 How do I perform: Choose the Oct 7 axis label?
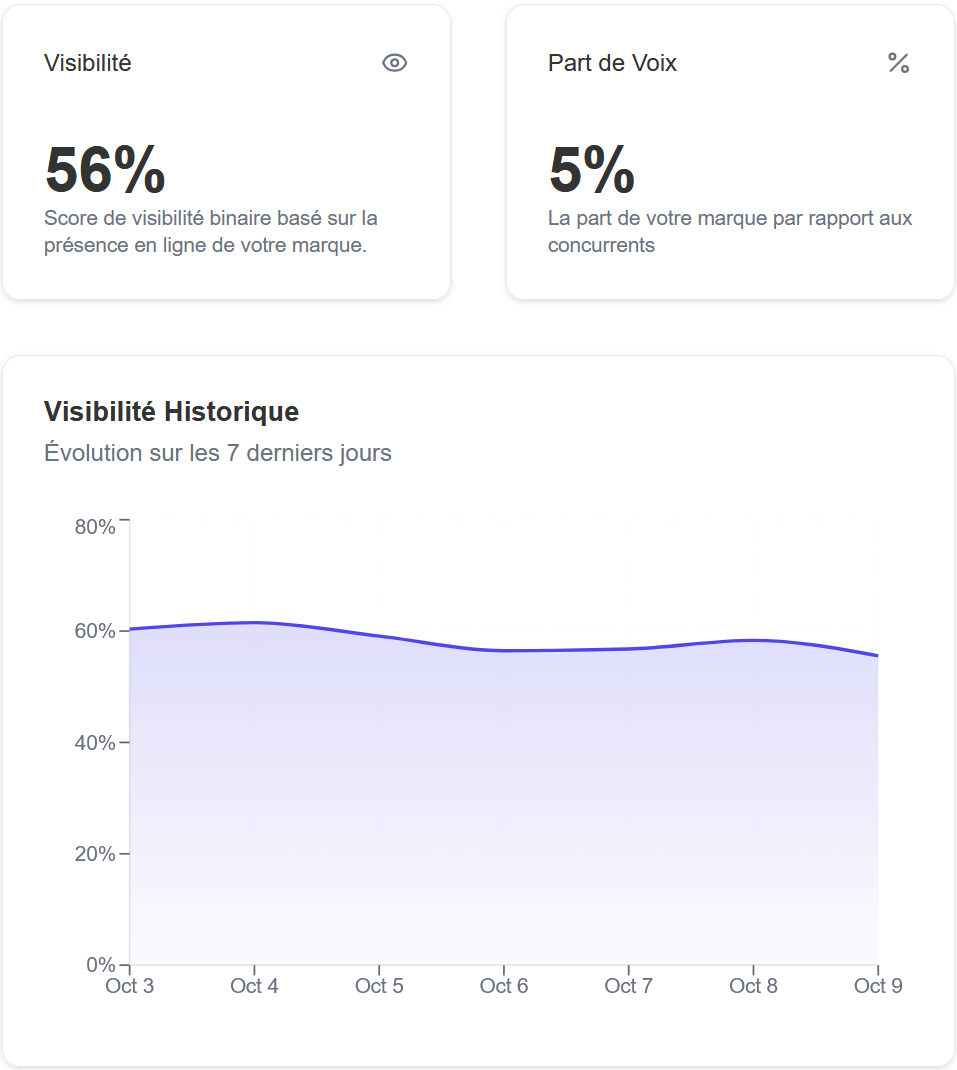(x=628, y=986)
